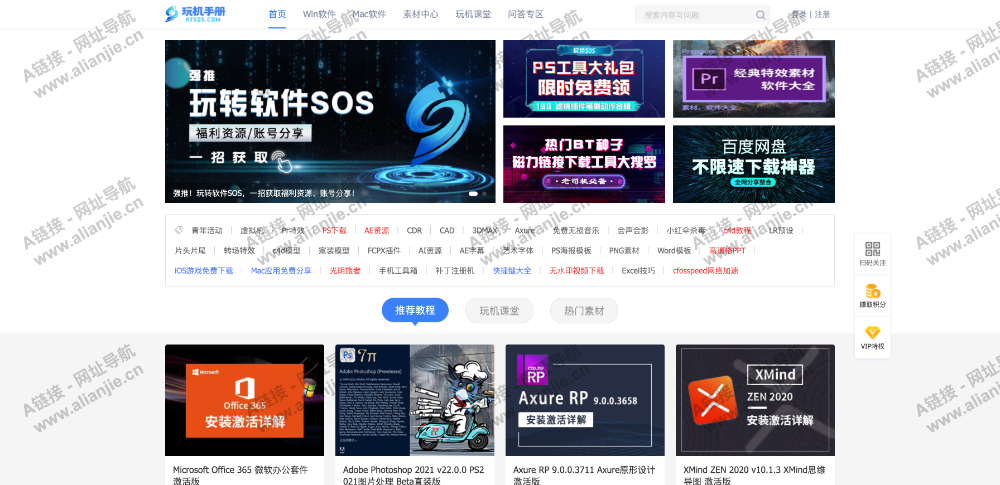Open the Axure RP 9.0.0.3658 thumbnail
Image resolution: width=1000 pixels, height=485 pixels.
585,400
